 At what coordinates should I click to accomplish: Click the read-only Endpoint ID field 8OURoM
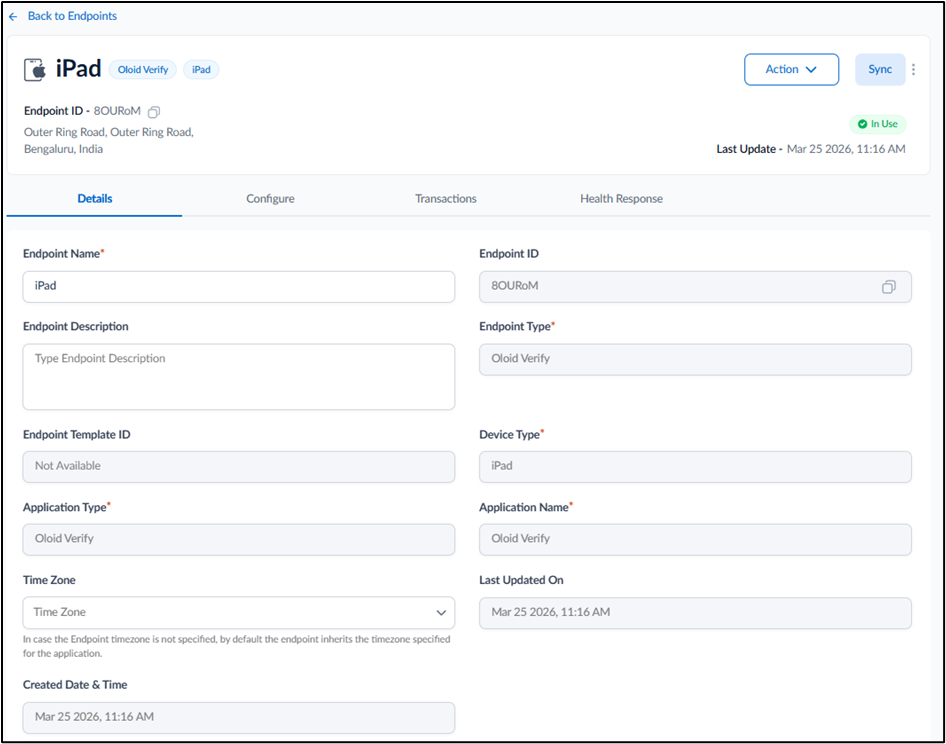[x=695, y=287]
